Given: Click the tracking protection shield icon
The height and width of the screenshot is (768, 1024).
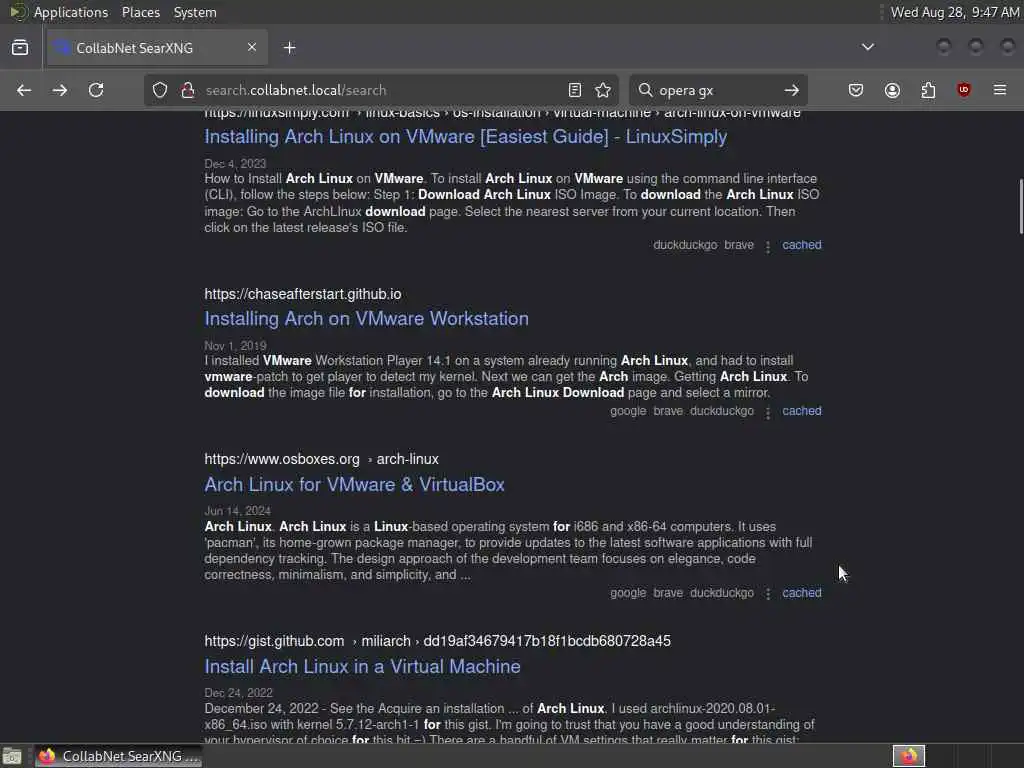Looking at the screenshot, I should pos(160,90).
